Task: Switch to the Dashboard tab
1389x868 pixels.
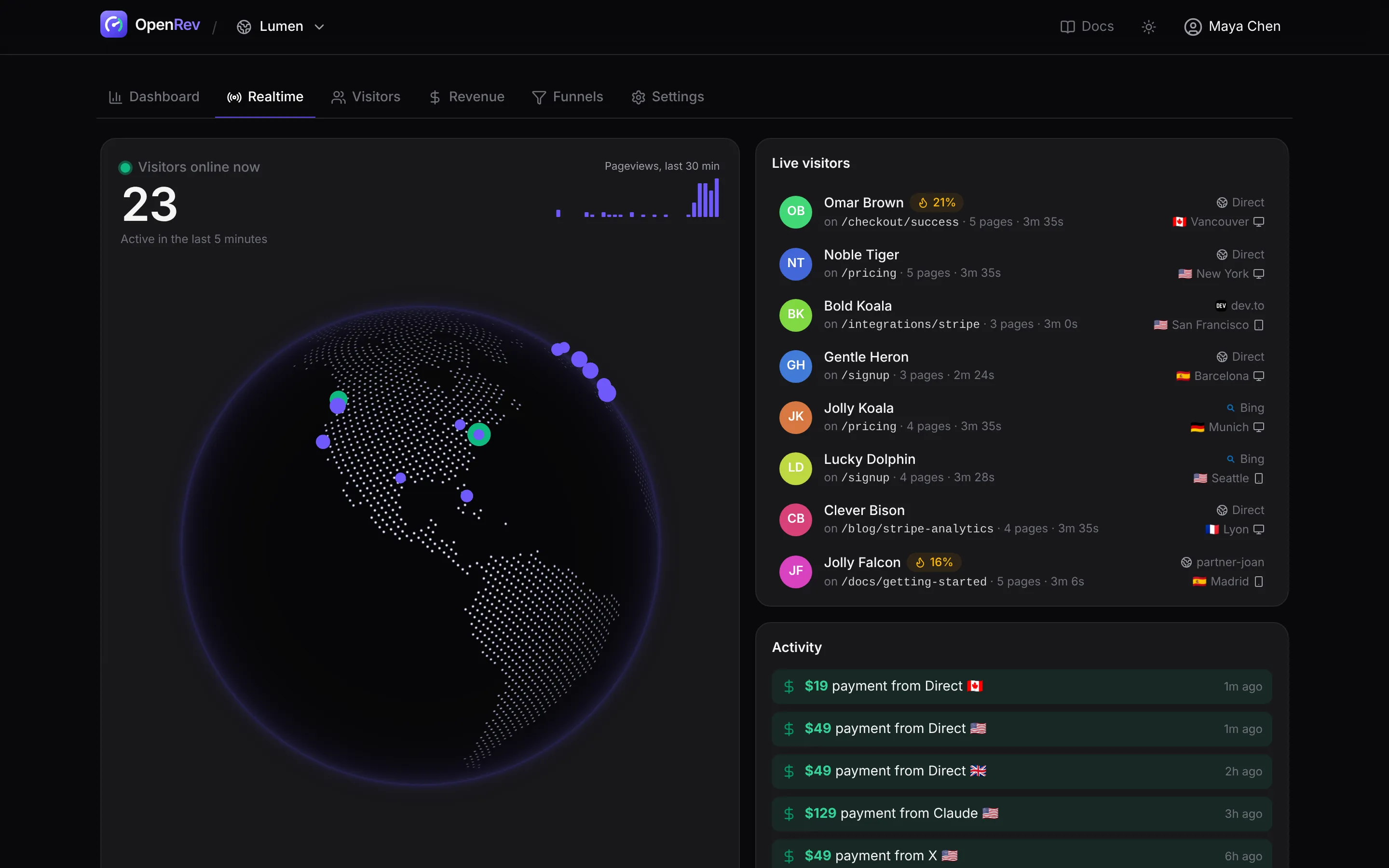Action: [x=154, y=97]
